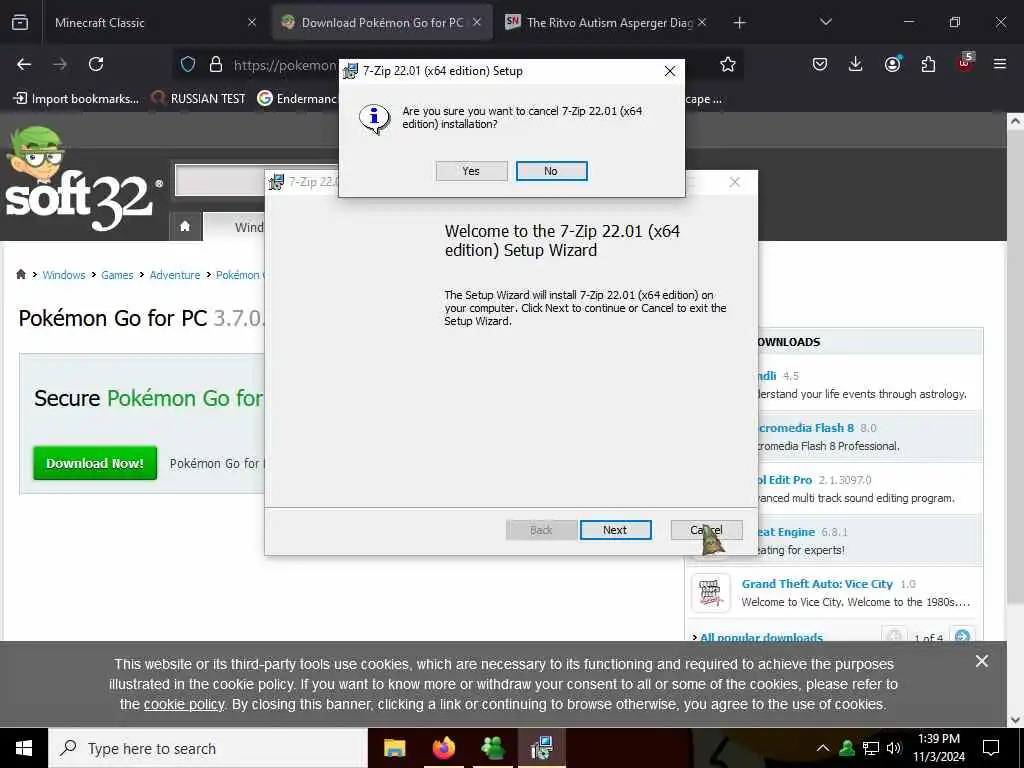The image size is (1024, 768).
Task: Click the page scrollbar up arrow
Action: 1015,121
